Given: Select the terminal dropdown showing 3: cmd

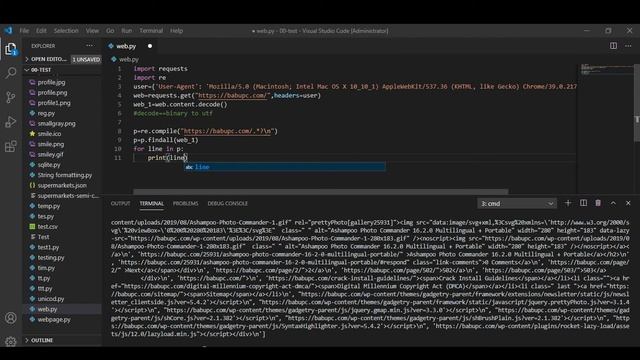Looking at the screenshot, I should (x=517, y=203).
